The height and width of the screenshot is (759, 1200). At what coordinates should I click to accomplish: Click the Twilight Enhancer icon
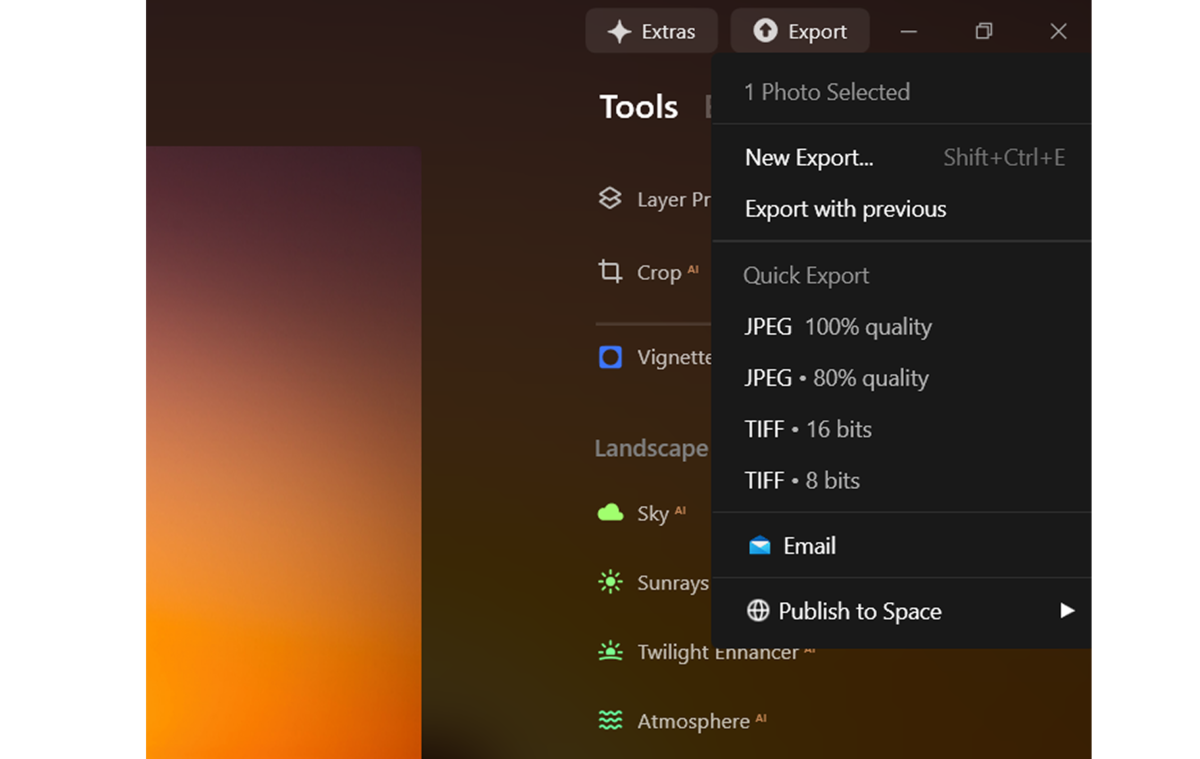(610, 651)
